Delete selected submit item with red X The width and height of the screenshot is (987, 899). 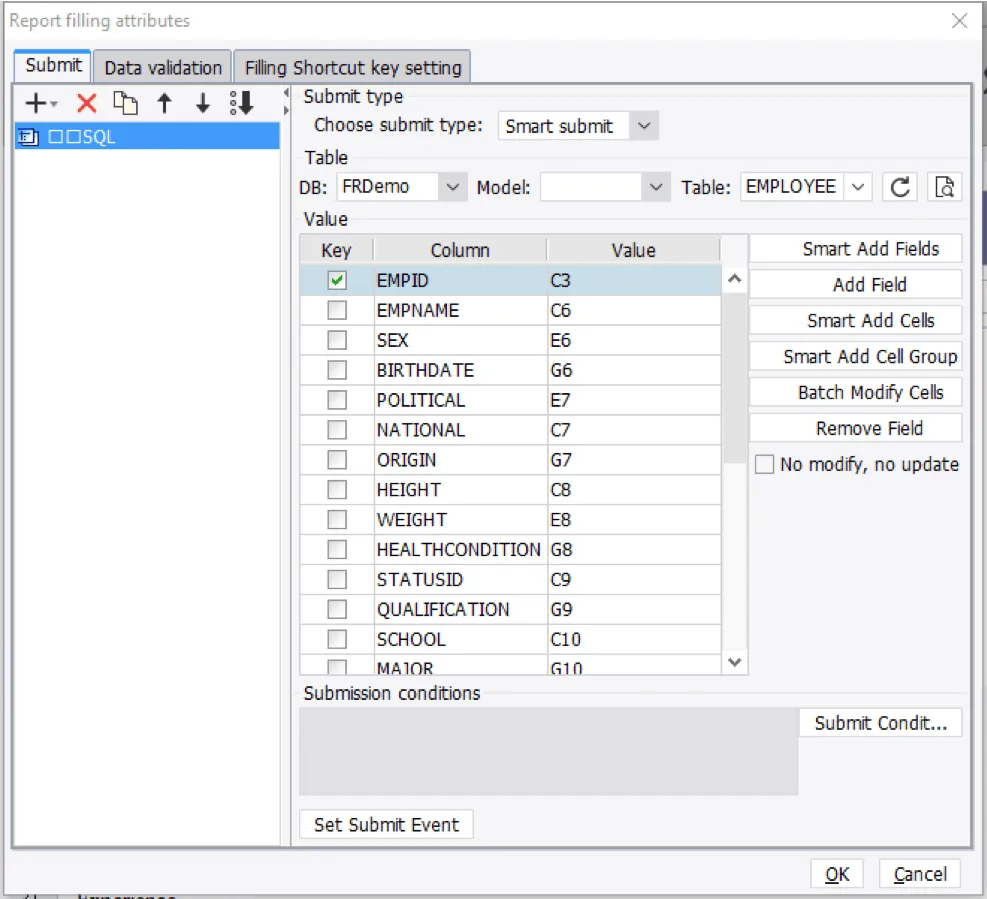[87, 103]
